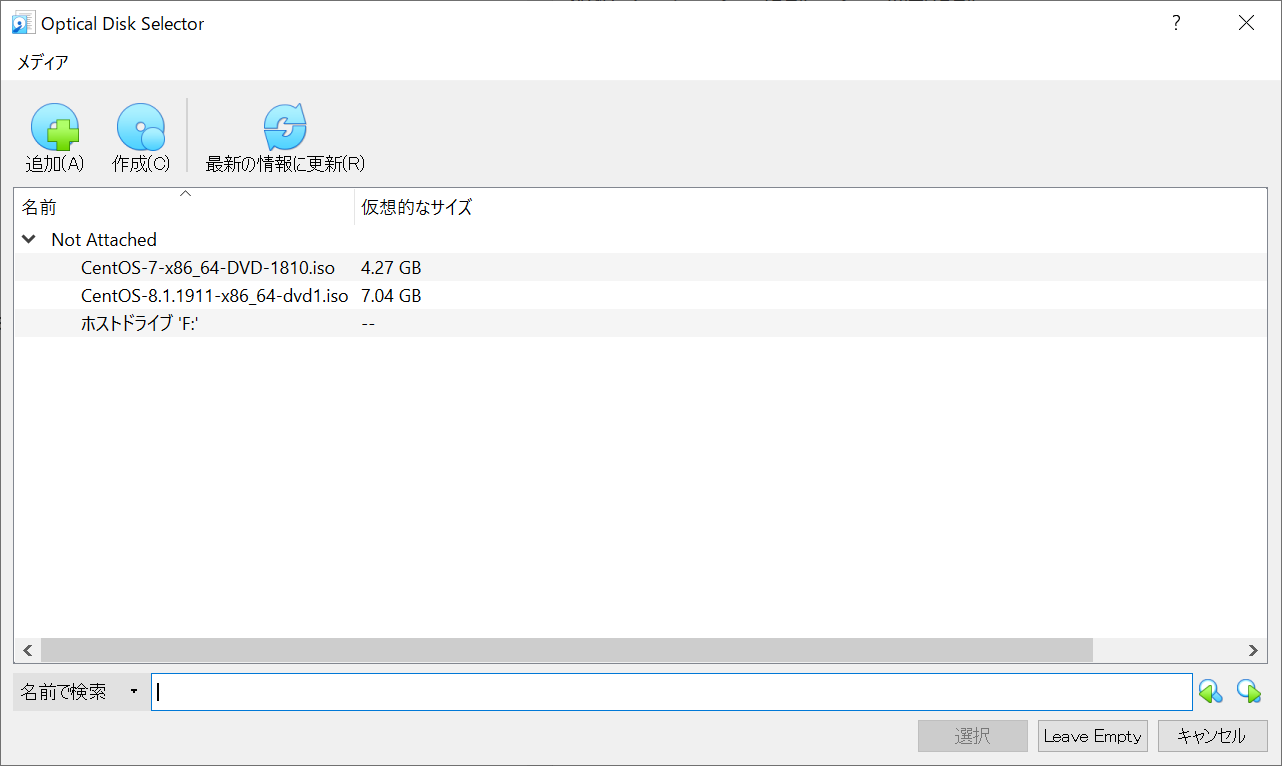This screenshot has height=766, width=1282.
Task: Collapse the Not Attached group
Action: pyautogui.click(x=29, y=240)
